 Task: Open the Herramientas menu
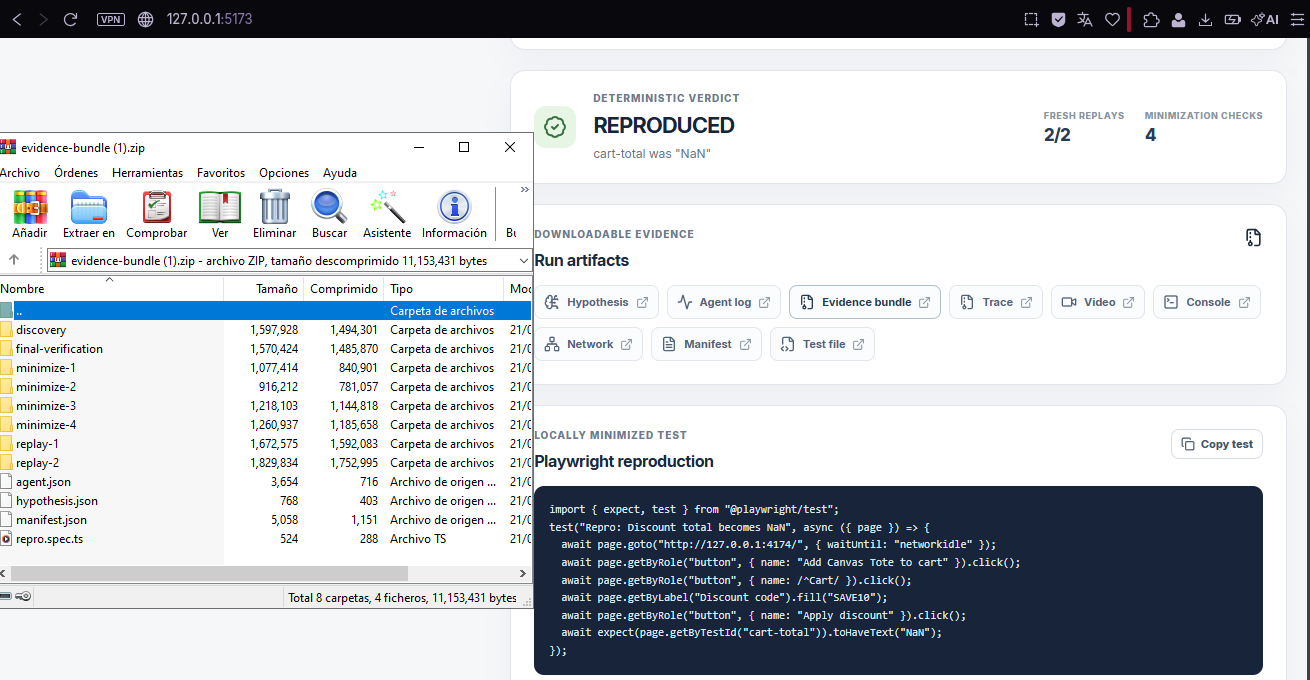click(x=147, y=173)
